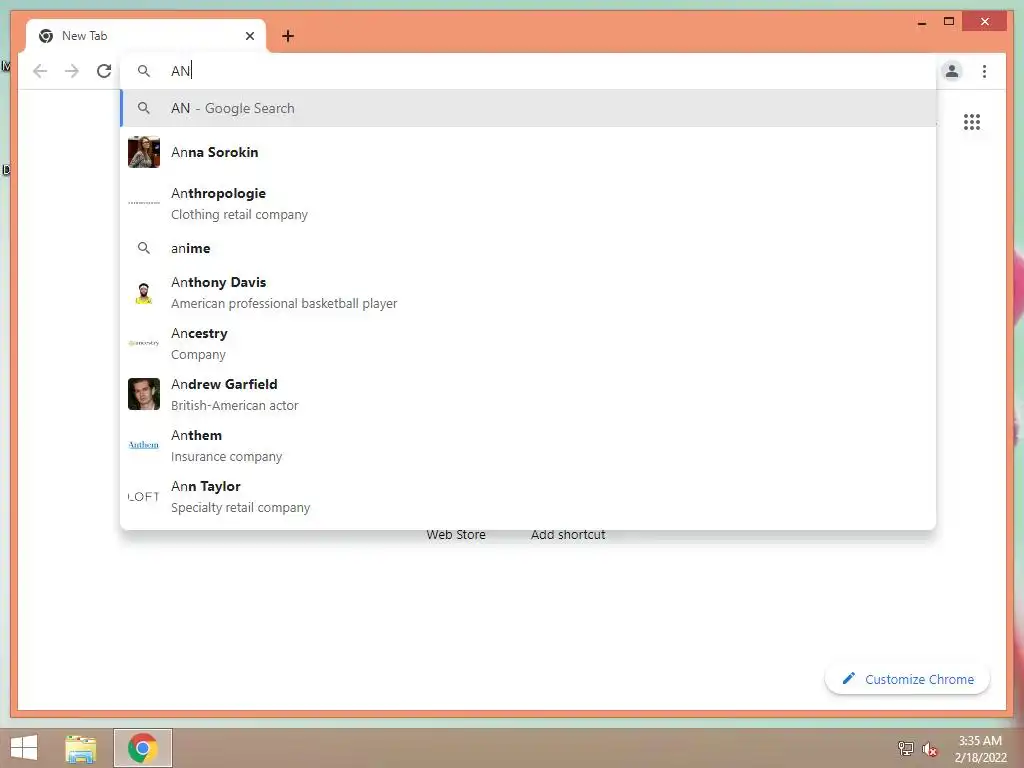Click the Add shortcut button
This screenshot has width=1024, height=768.
[x=568, y=534]
